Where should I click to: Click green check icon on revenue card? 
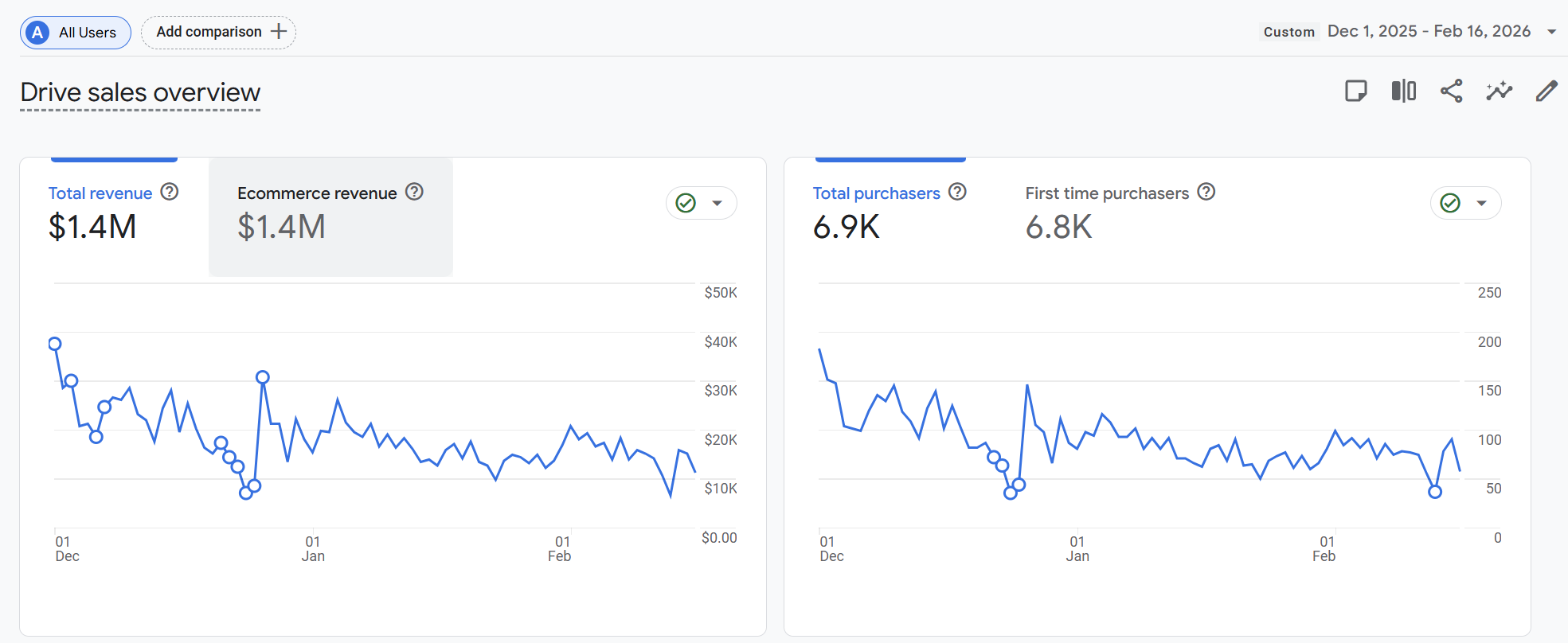click(686, 203)
